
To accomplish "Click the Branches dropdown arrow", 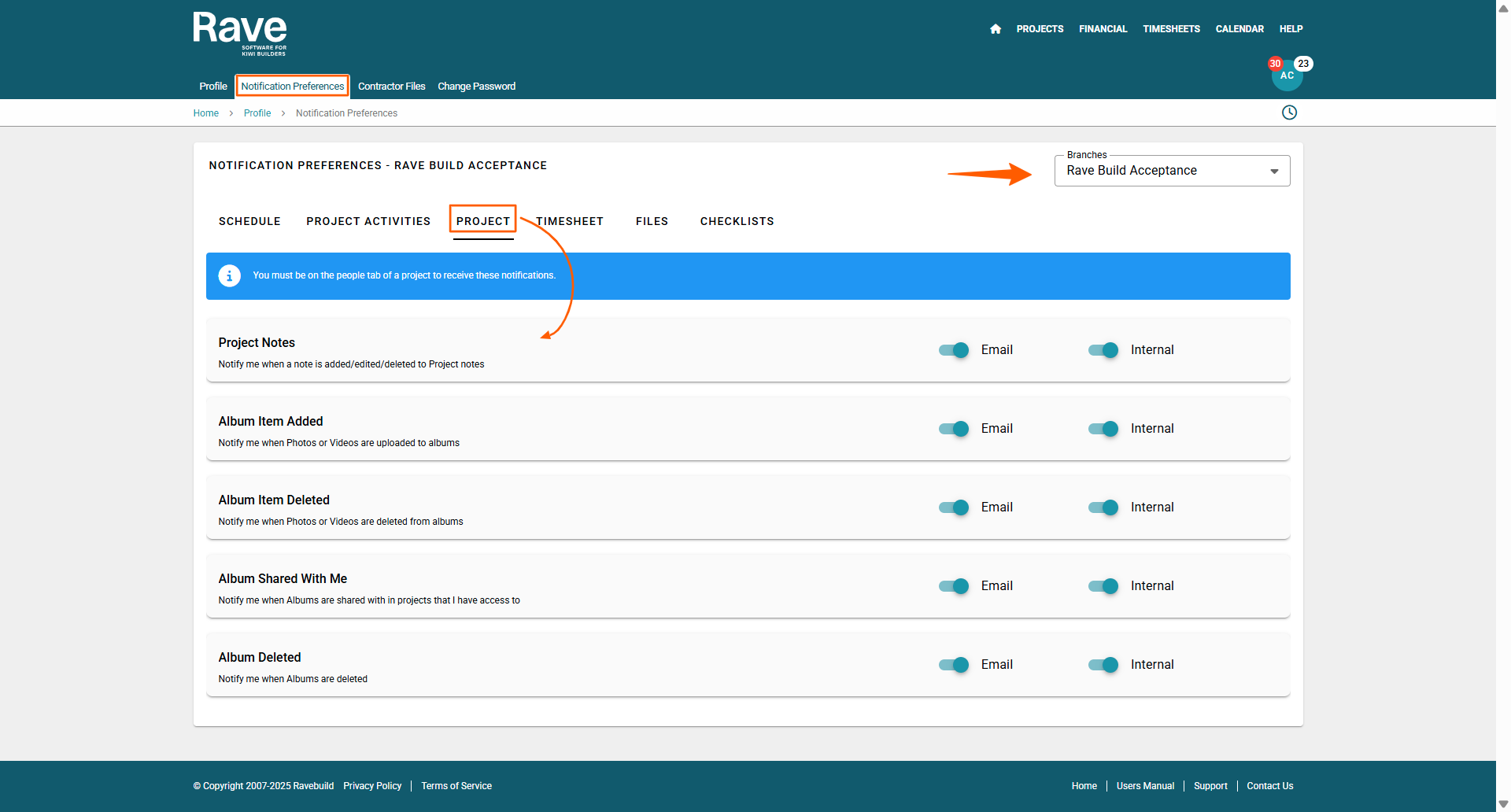I will click(1274, 172).
